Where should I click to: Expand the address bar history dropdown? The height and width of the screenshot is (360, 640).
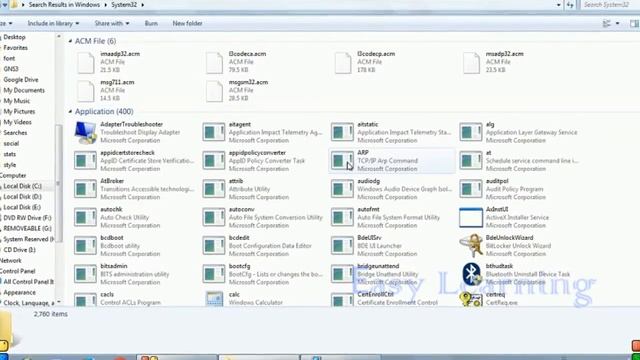coord(558,5)
